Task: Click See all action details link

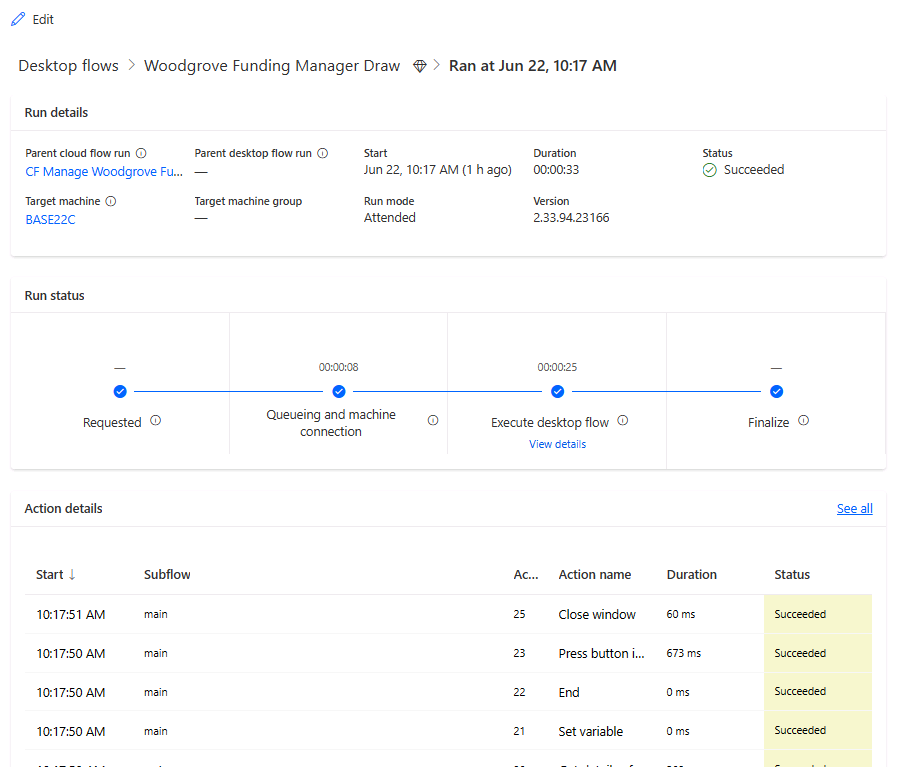Action: [854, 509]
